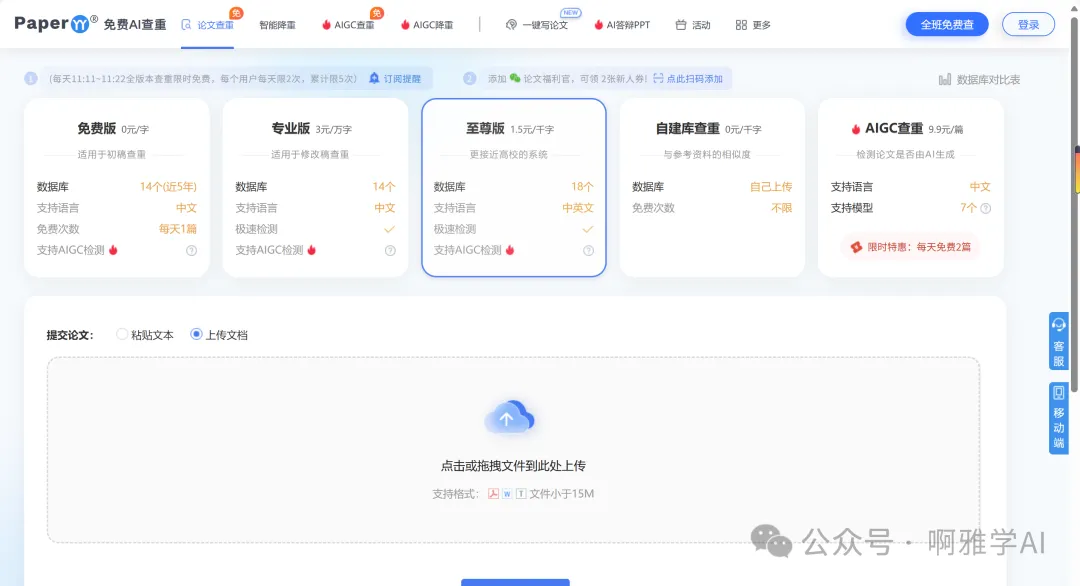Click help icon in 至尊版 card
The image size is (1080, 586).
point(588,250)
